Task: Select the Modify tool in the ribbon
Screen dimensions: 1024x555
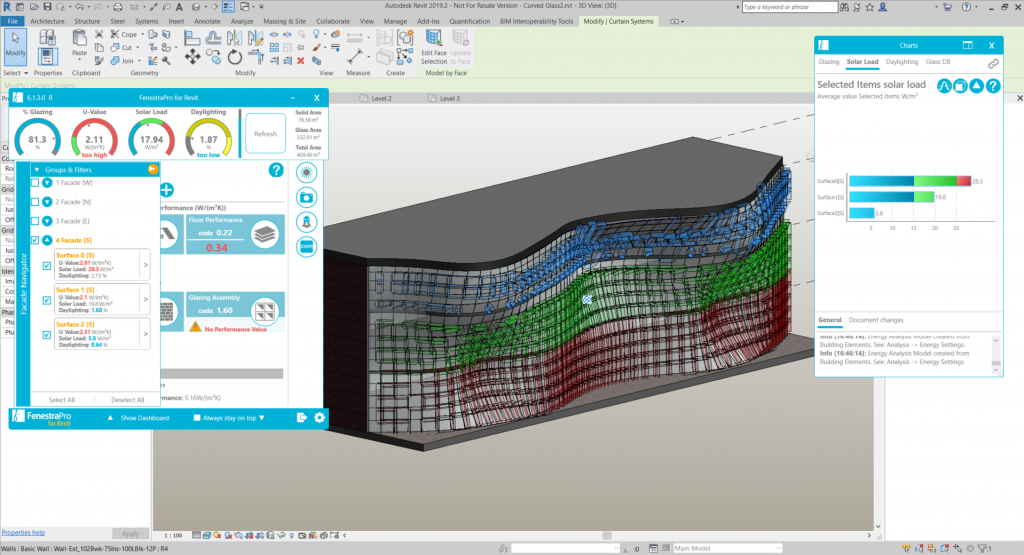Action: click(x=15, y=46)
